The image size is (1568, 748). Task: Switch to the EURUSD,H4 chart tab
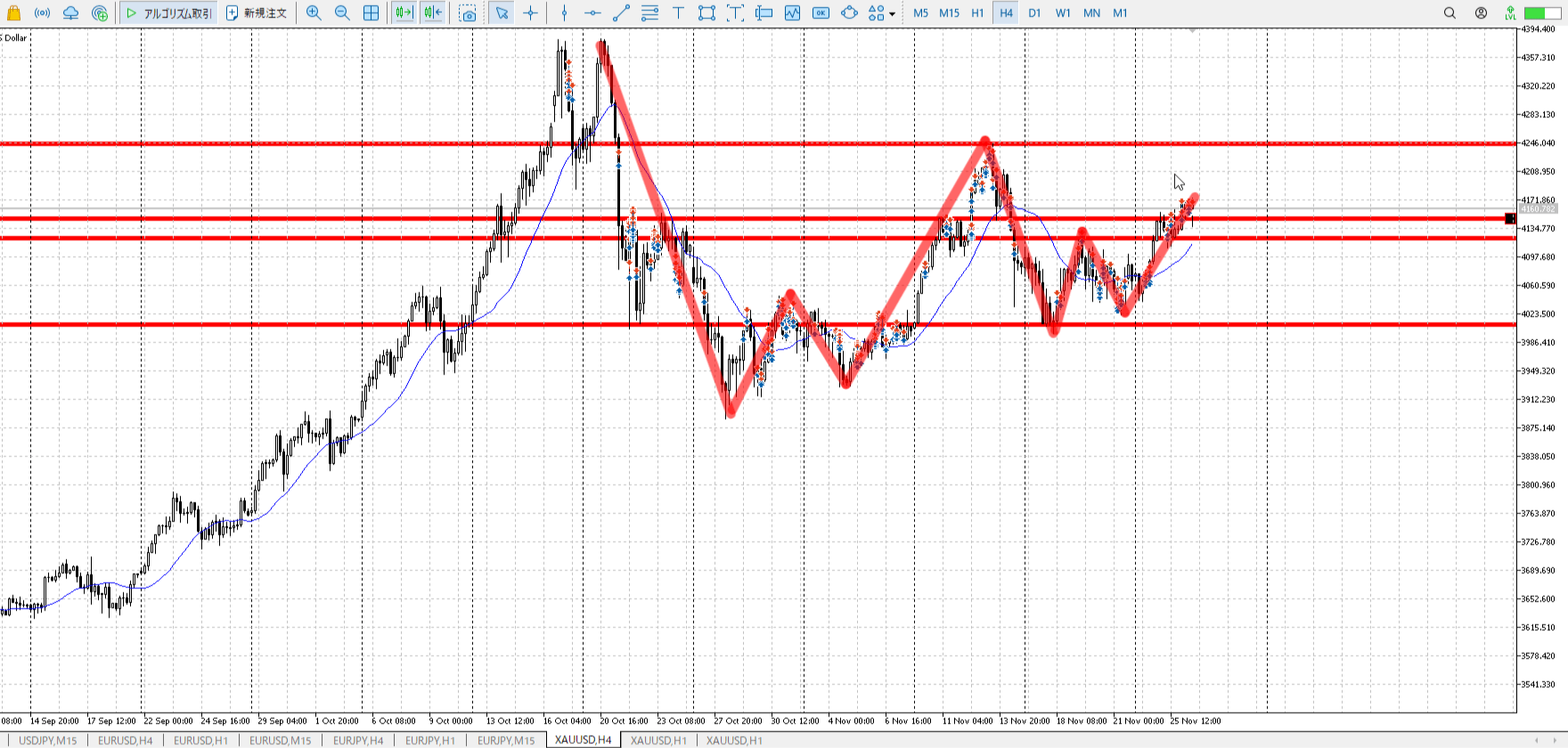pos(125,740)
